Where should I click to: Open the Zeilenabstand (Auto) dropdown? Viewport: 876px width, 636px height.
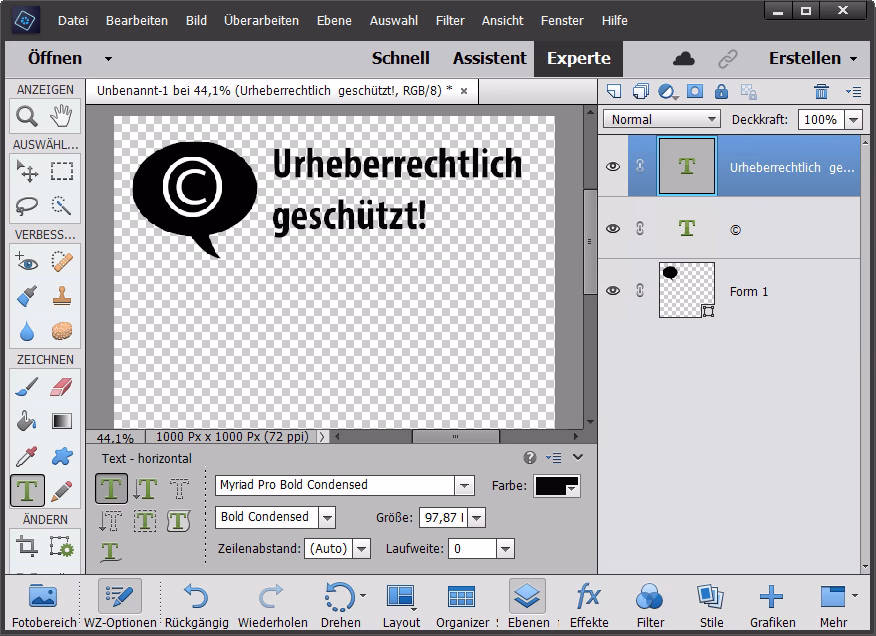361,549
